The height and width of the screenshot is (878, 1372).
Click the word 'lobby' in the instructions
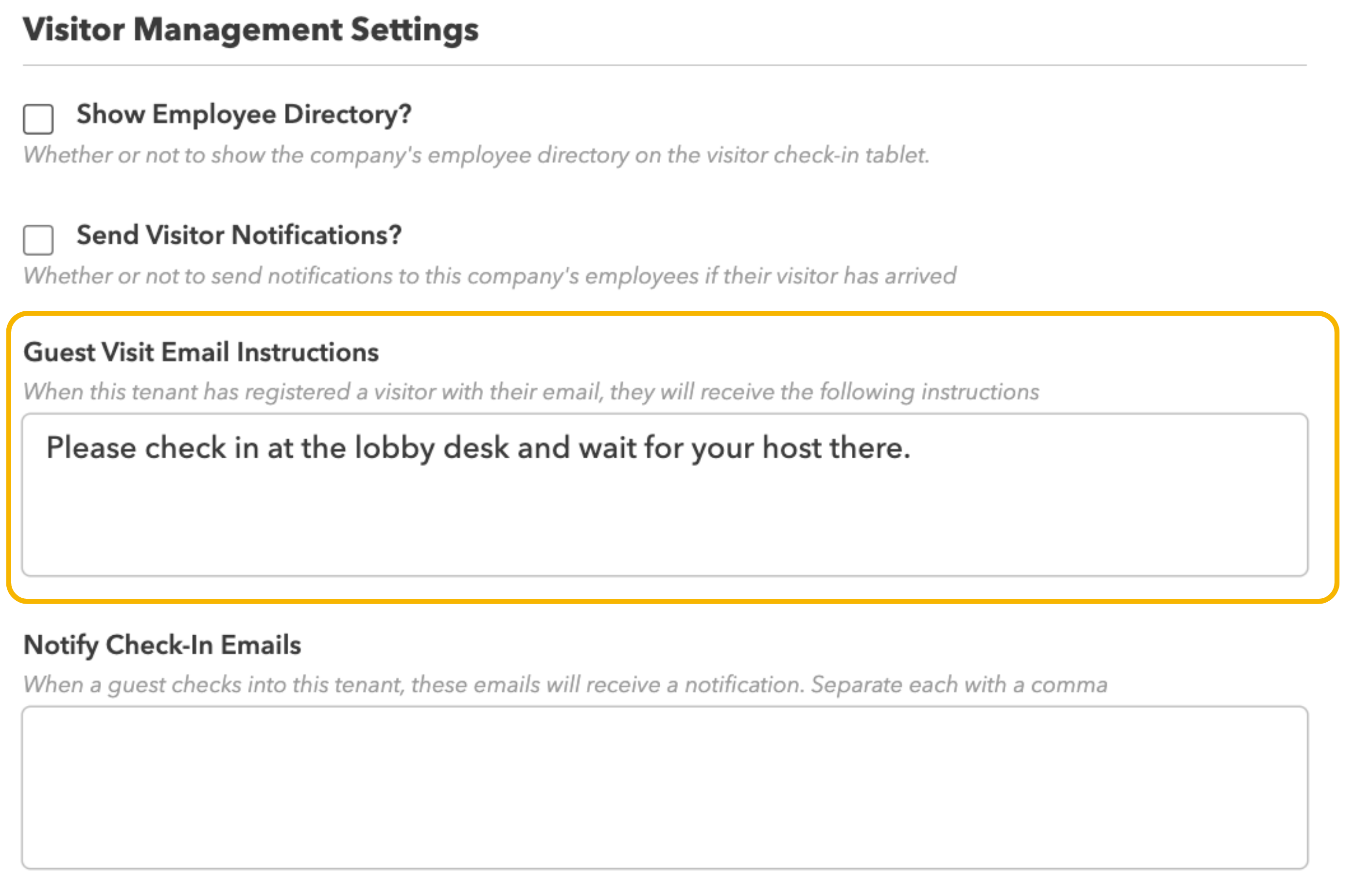point(395,448)
